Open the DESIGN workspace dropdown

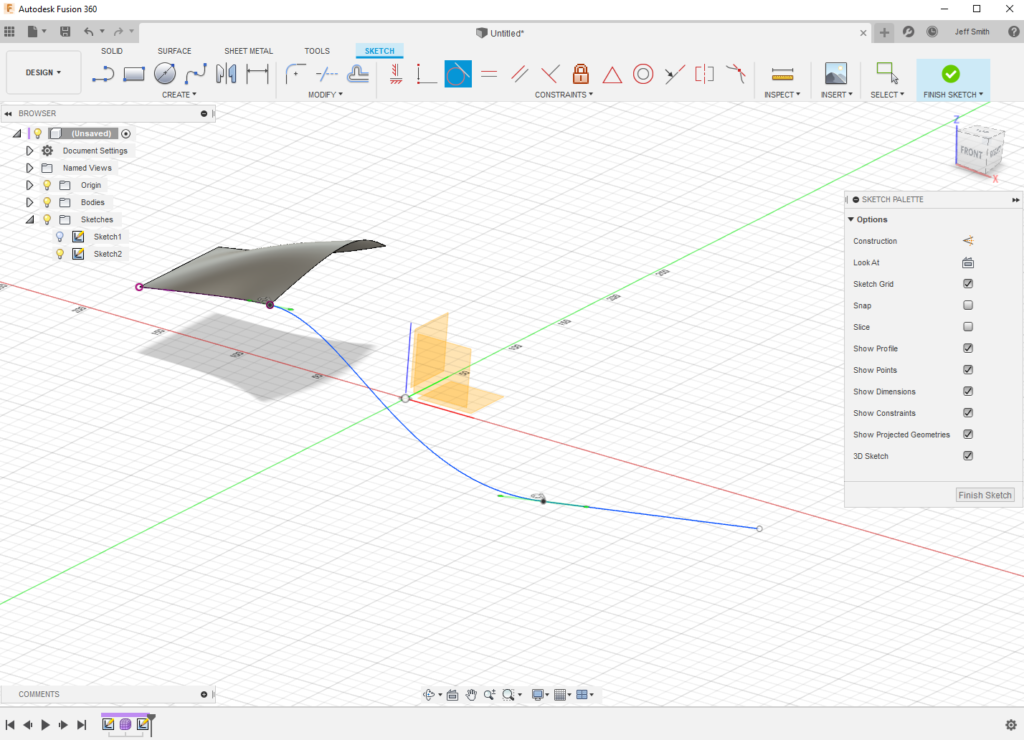pyautogui.click(x=43, y=72)
